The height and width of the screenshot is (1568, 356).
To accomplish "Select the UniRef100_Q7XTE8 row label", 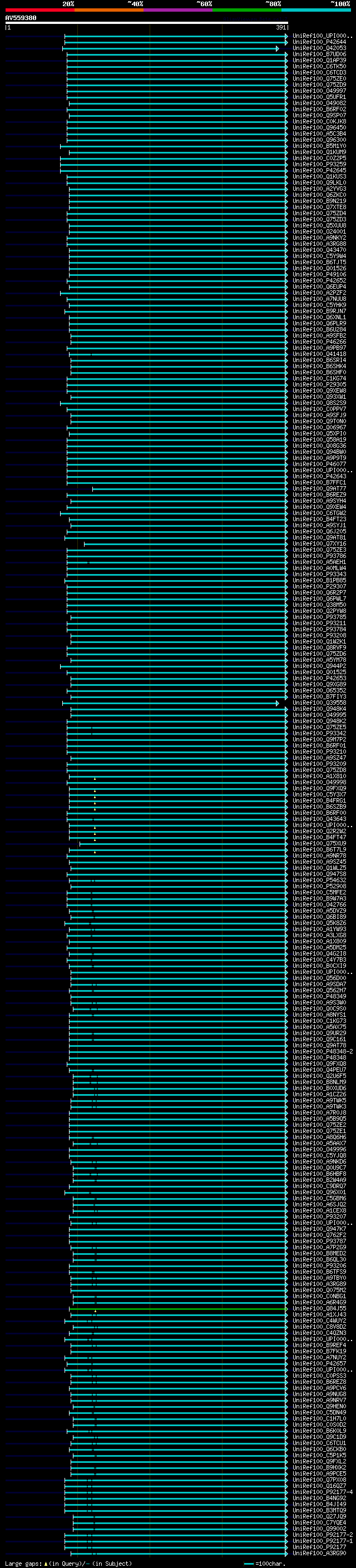I will [319, 207].
